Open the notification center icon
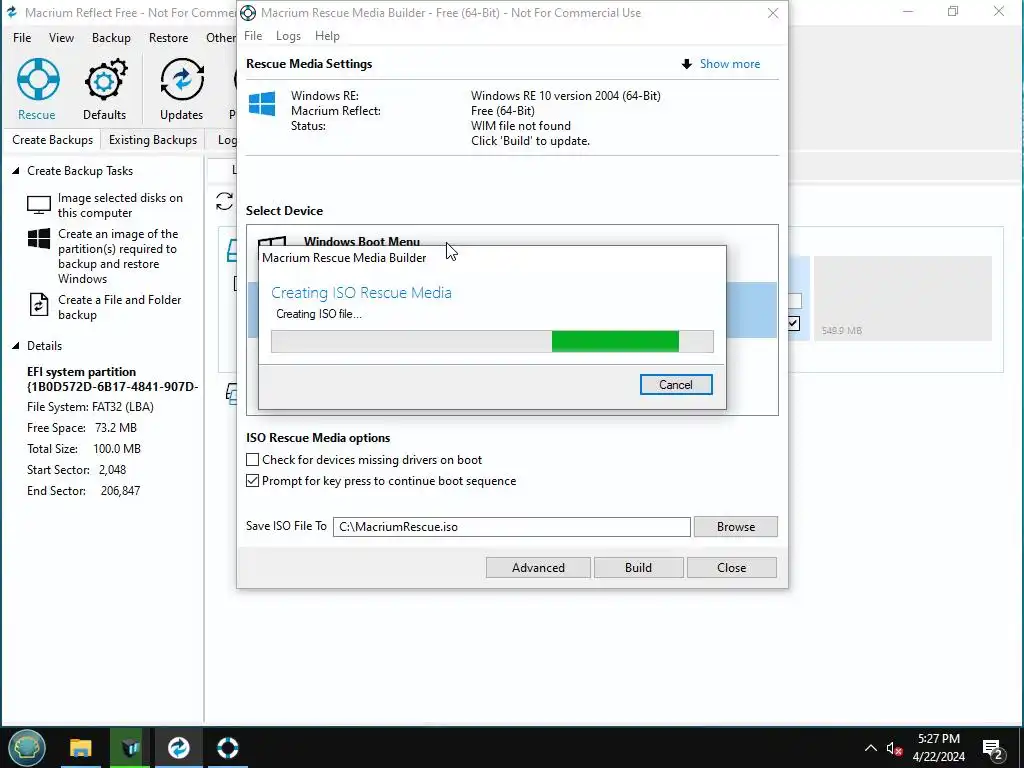 [993, 748]
